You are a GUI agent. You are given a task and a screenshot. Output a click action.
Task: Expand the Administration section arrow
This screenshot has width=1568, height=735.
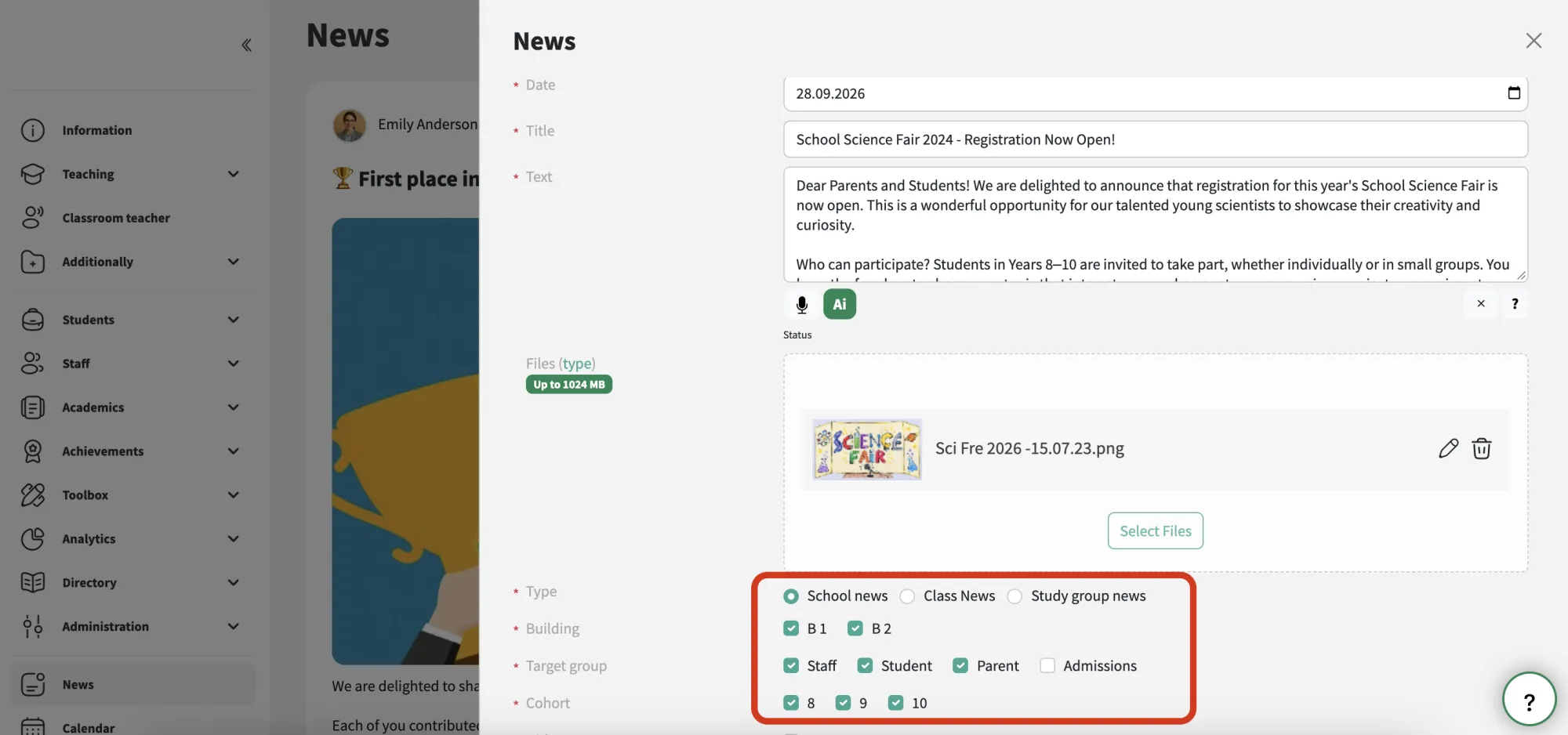(233, 627)
